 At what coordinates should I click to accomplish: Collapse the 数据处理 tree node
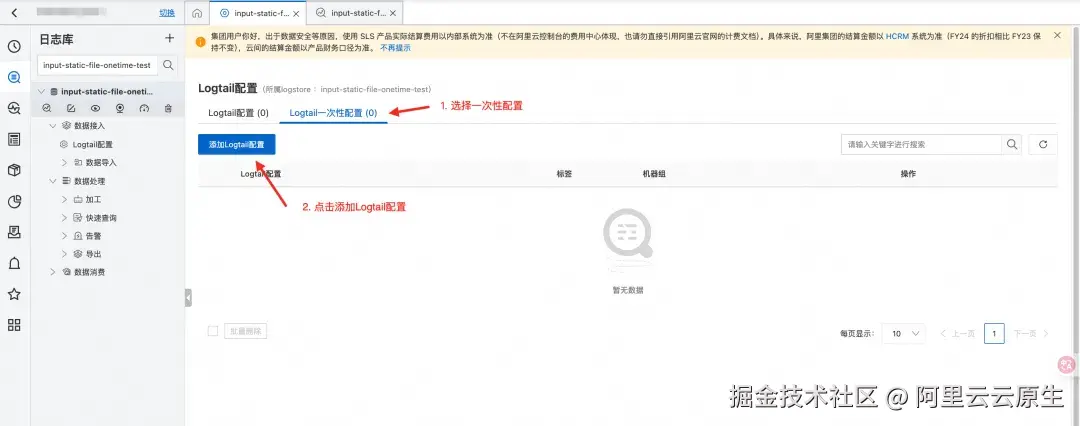click(53, 181)
